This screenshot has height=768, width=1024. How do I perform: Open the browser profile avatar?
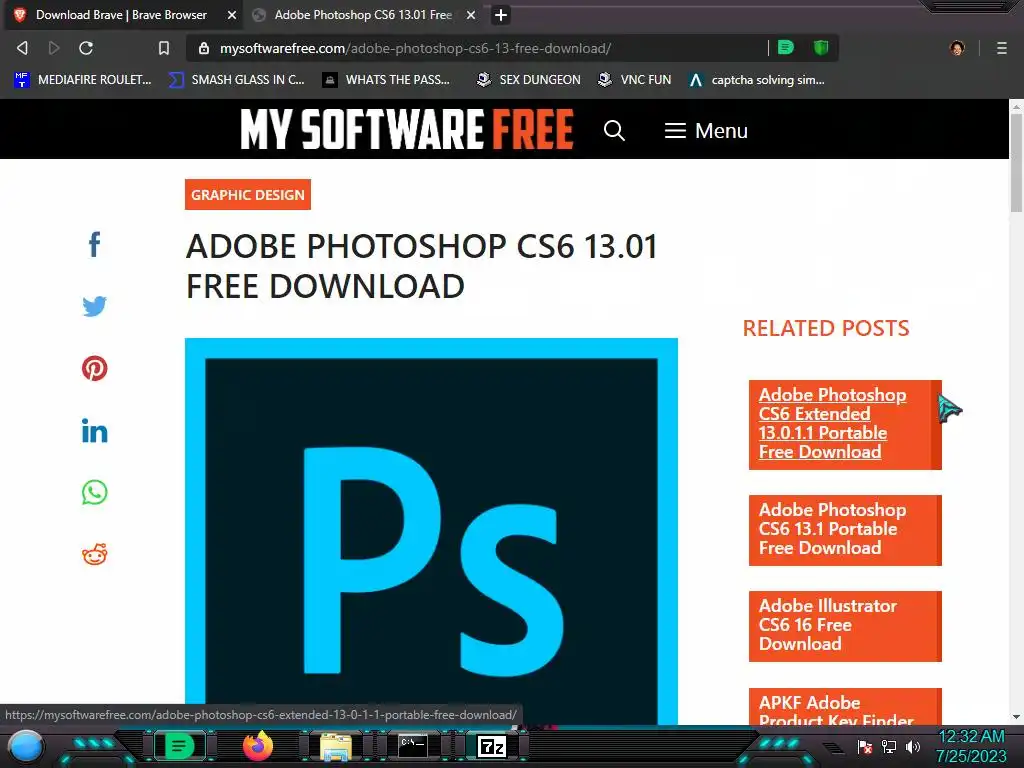pos(957,48)
